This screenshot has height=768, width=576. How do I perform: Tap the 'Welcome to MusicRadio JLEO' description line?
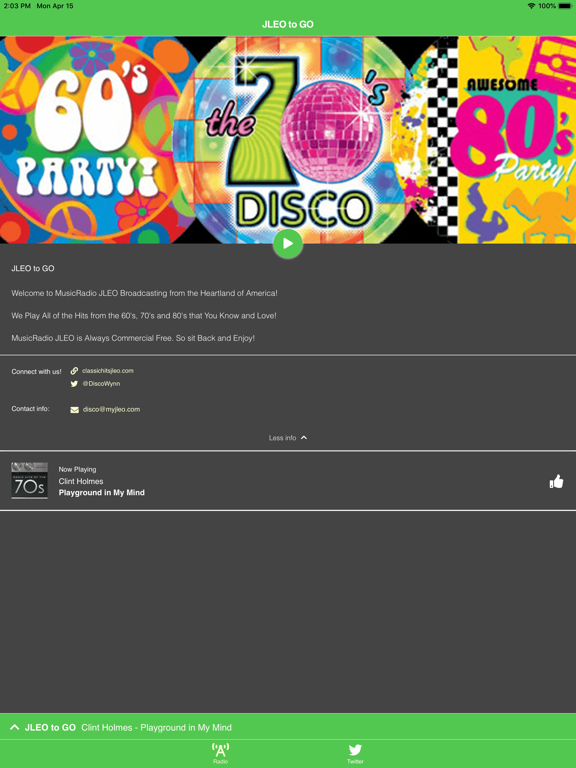(x=144, y=293)
